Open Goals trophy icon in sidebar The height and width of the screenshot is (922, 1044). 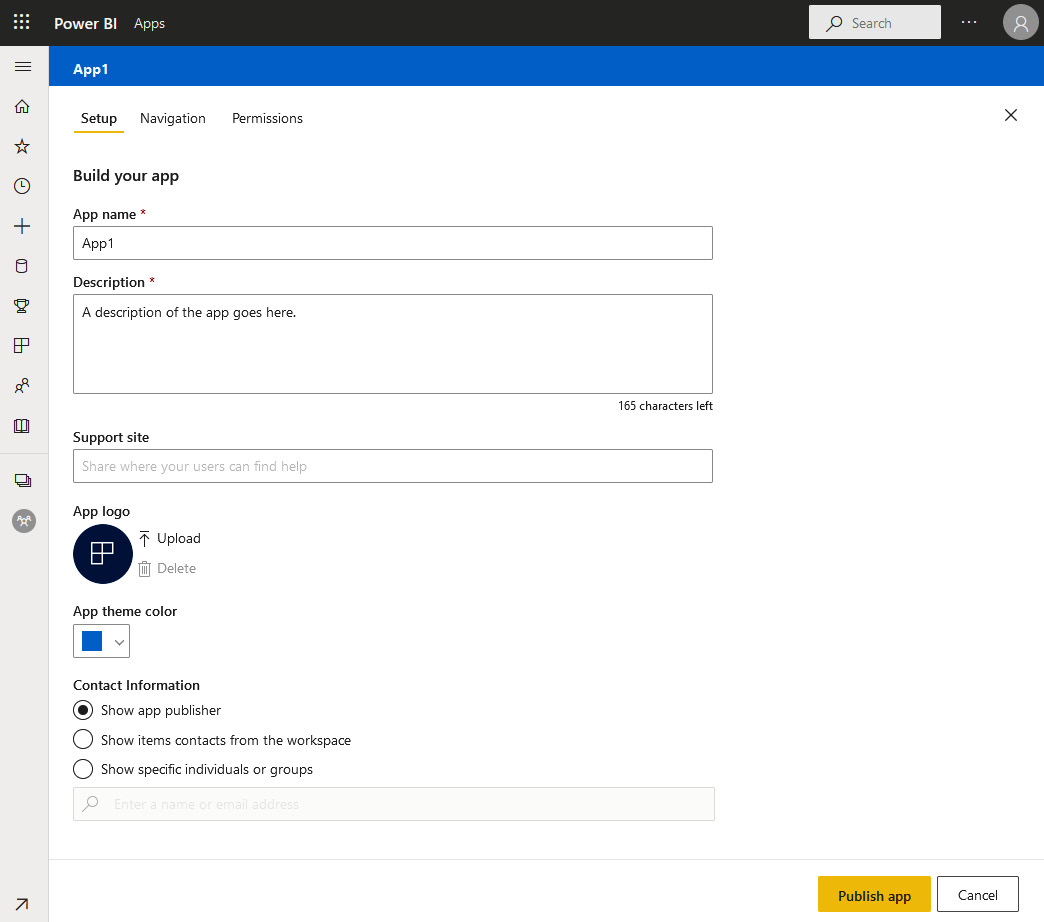click(x=22, y=306)
